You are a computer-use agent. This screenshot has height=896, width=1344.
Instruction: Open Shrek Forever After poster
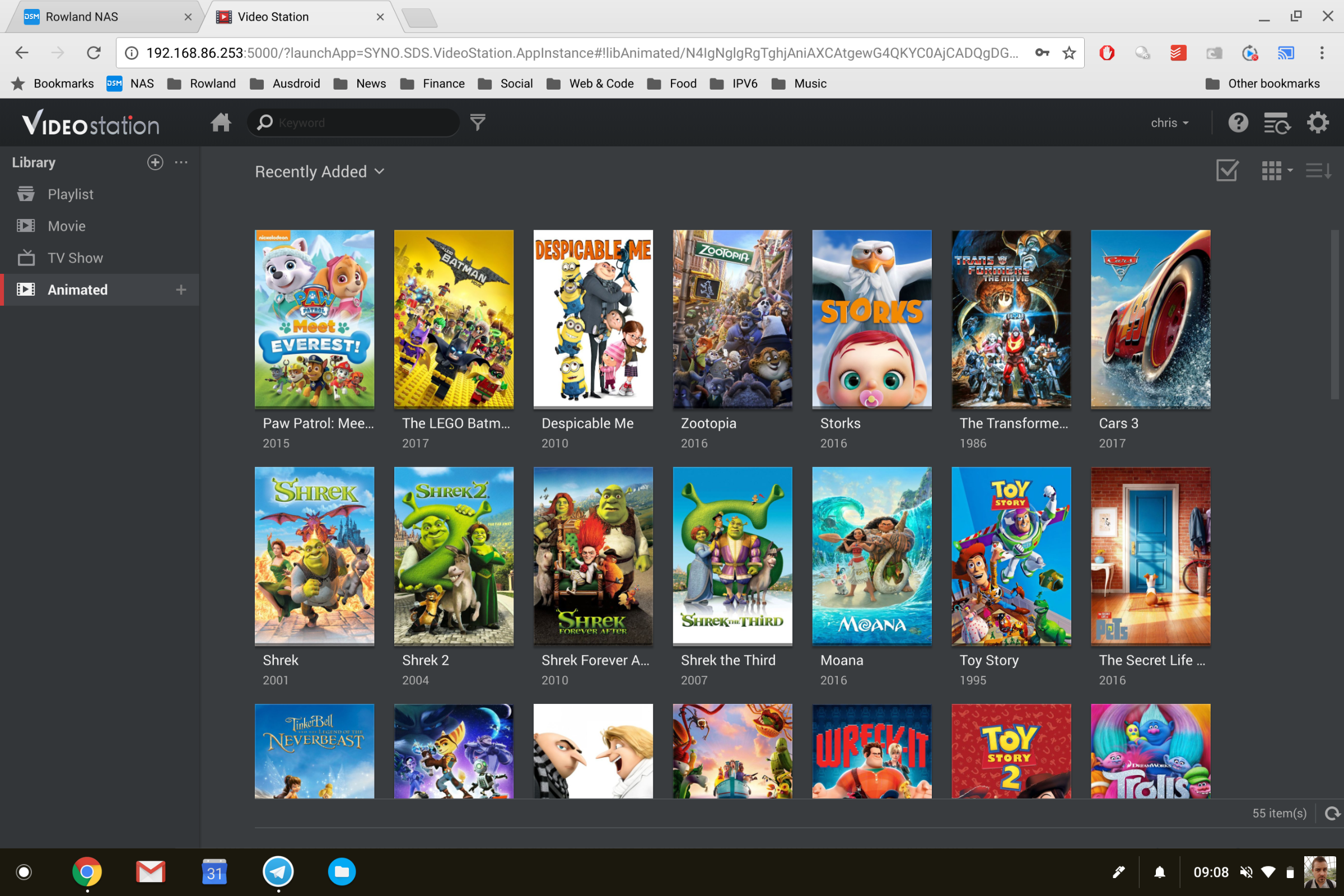point(593,556)
